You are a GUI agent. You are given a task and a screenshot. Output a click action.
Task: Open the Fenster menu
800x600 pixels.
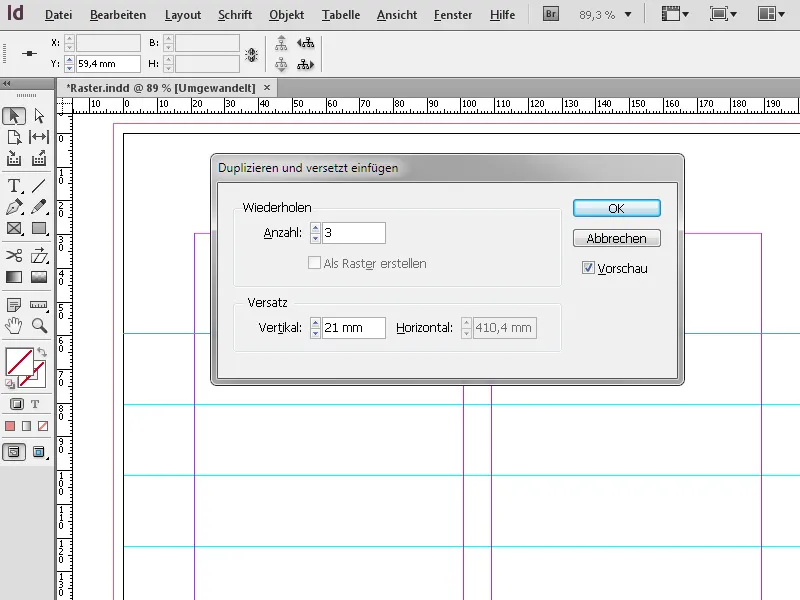coord(453,15)
